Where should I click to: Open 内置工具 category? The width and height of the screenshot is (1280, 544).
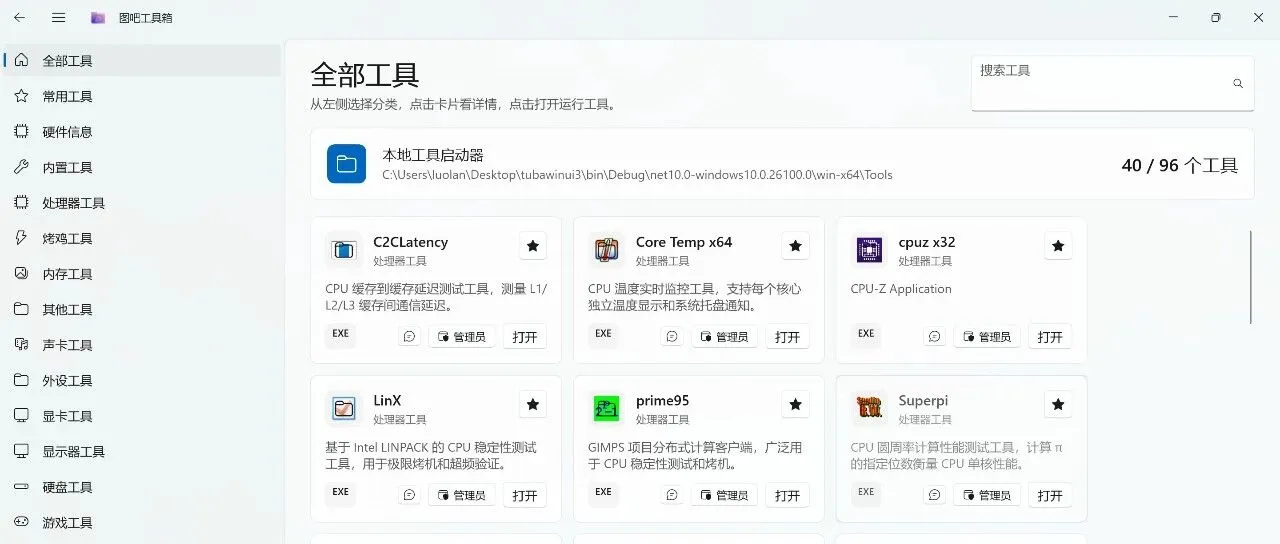142,168
